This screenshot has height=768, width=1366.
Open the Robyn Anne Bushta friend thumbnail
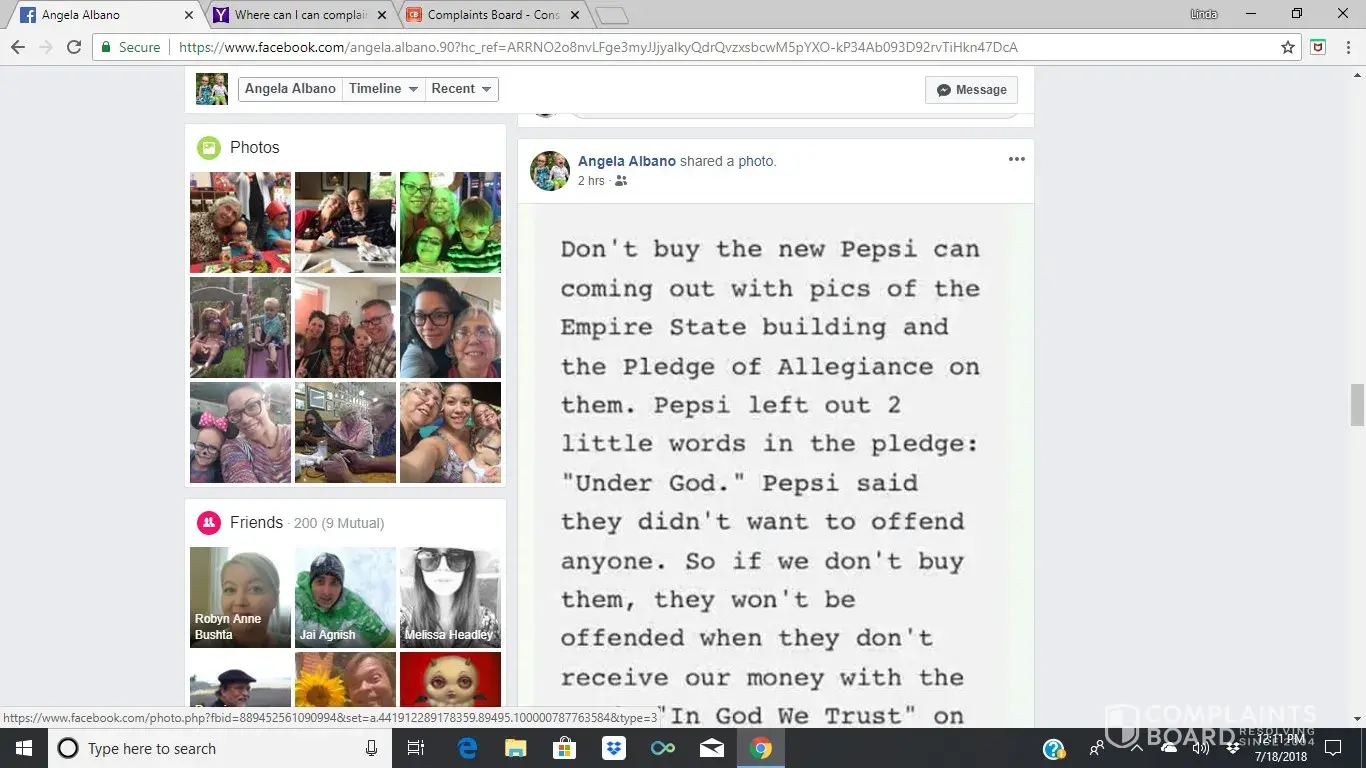(240, 597)
